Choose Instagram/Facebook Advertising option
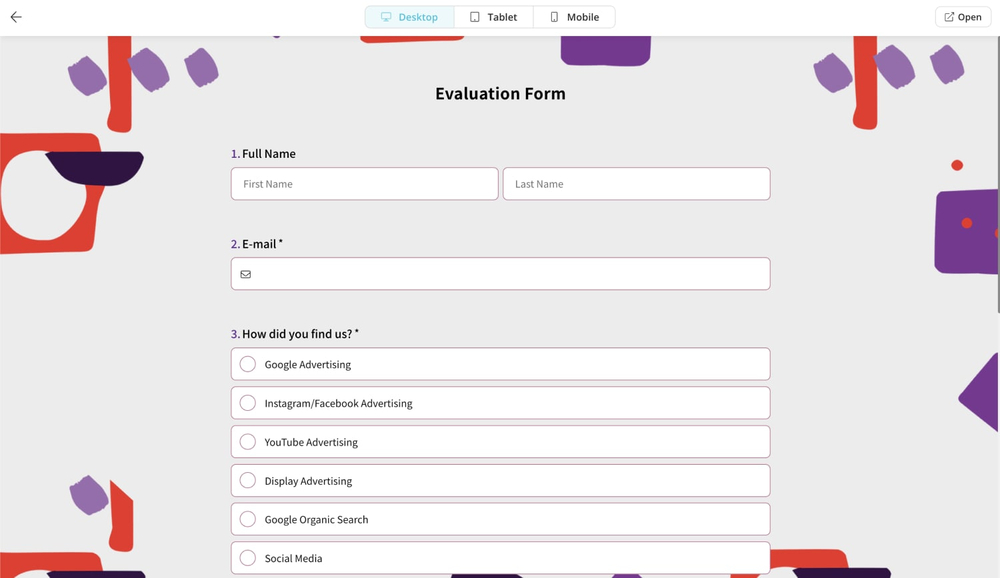Viewport: 1000px width, 578px height. 248,403
